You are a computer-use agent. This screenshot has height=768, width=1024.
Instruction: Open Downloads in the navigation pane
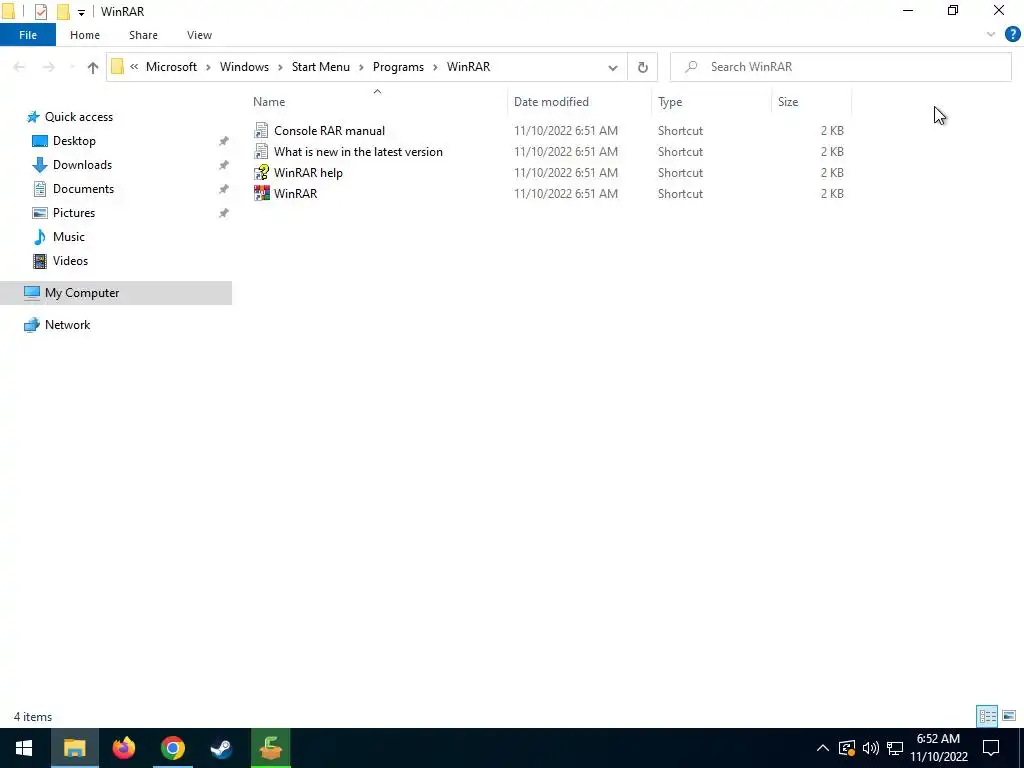pos(82,165)
